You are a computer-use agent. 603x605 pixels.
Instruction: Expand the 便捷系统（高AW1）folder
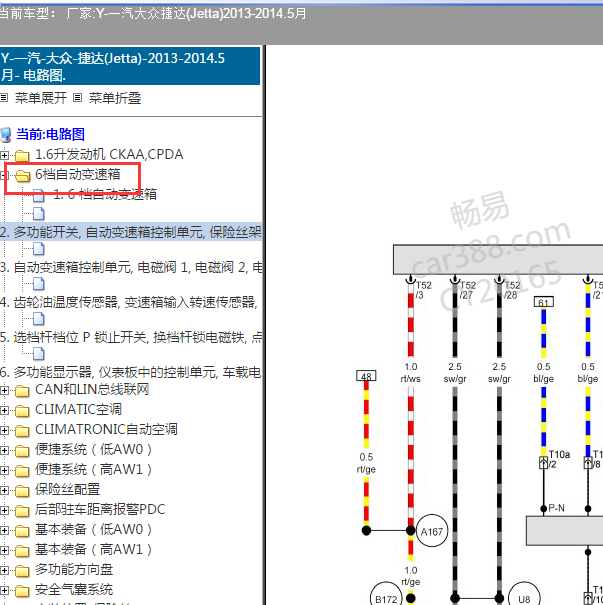[4, 470]
